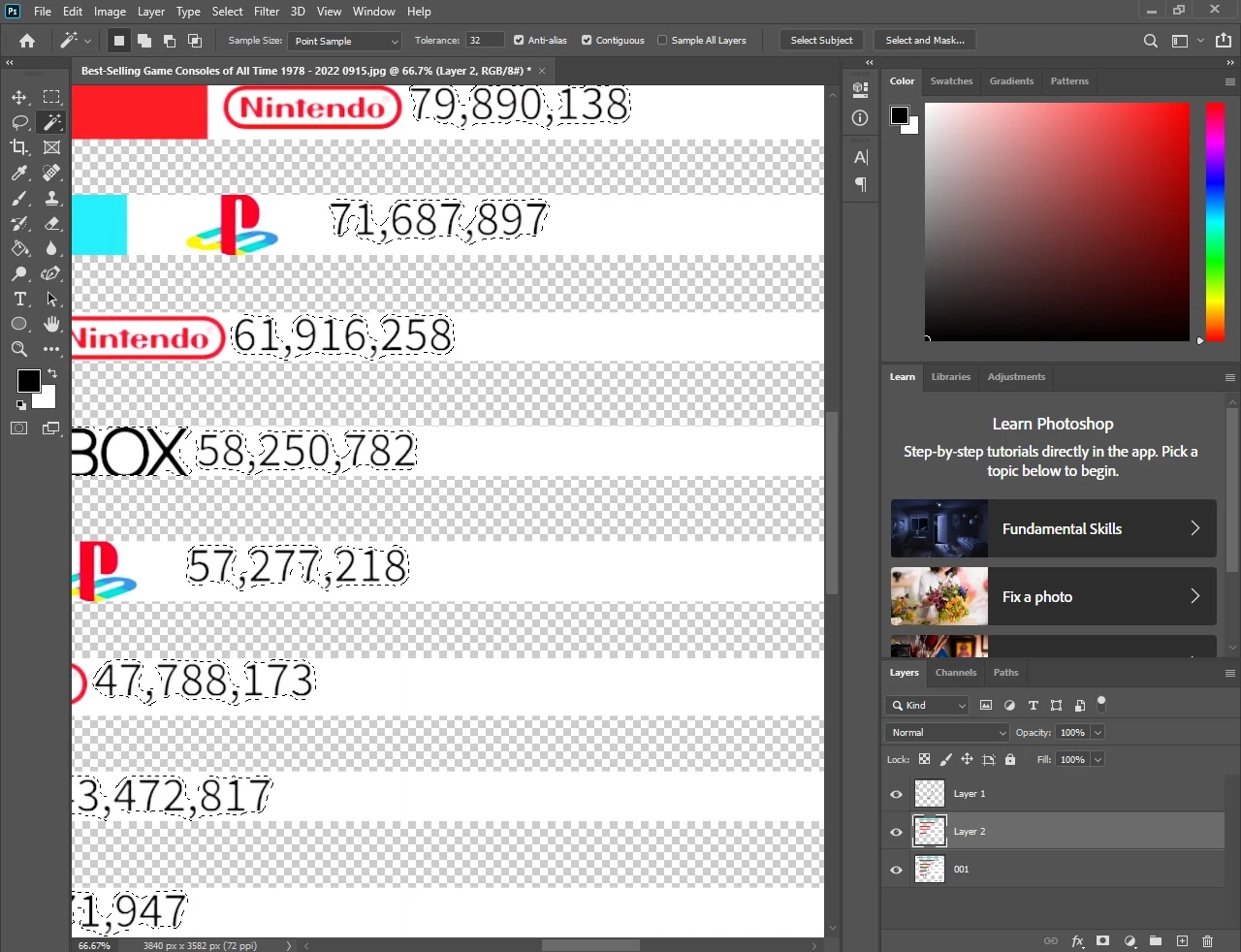Screen dimensions: 1241x952
Task: Click the Home button
Action: click(x=27, y=41)
